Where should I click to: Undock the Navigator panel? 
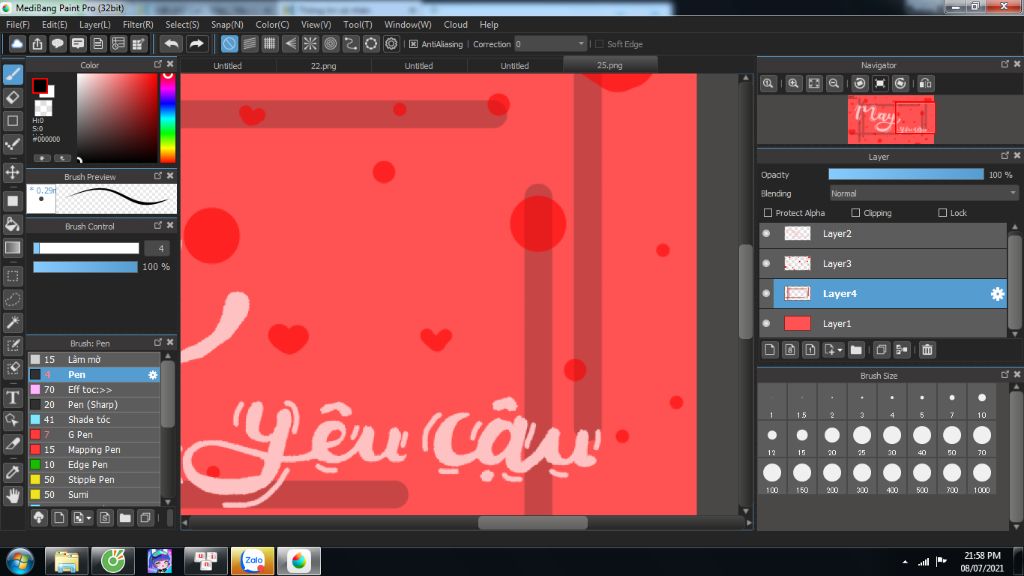(1004, 64)
